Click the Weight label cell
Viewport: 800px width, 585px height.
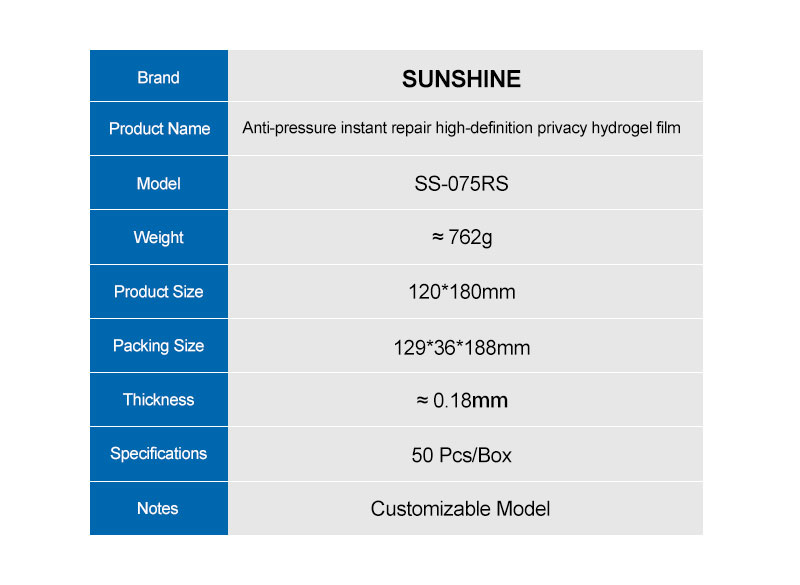point(158,237)
